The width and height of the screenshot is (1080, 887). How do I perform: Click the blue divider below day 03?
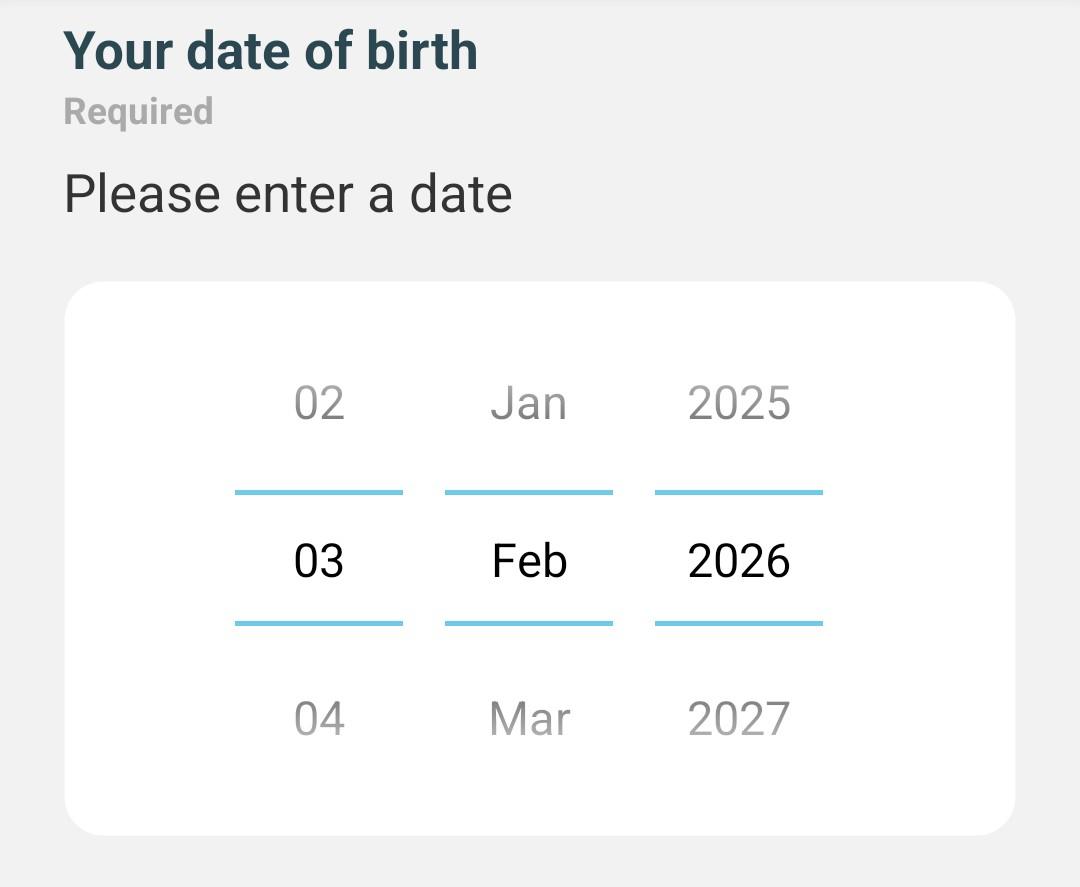pos(319,623)
